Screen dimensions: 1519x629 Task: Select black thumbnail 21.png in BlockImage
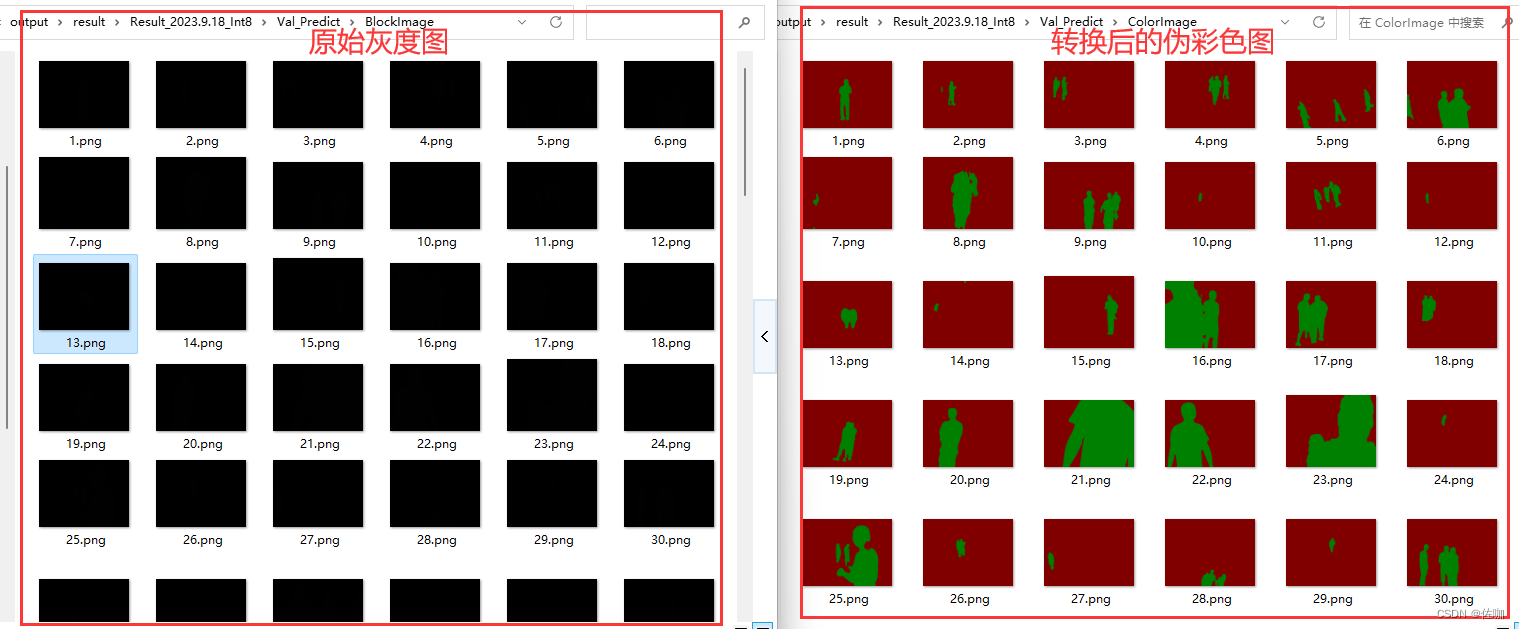[x=318, y=397]
